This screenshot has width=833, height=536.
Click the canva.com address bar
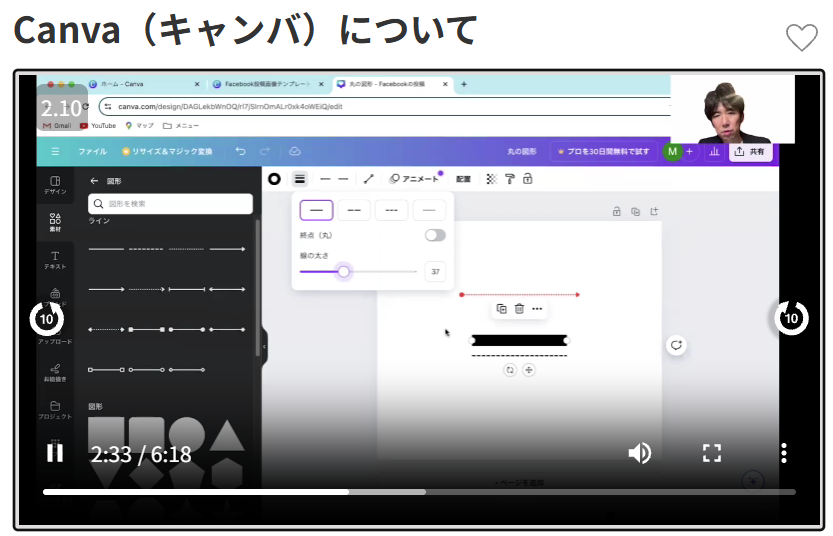(x=385, y=106)
